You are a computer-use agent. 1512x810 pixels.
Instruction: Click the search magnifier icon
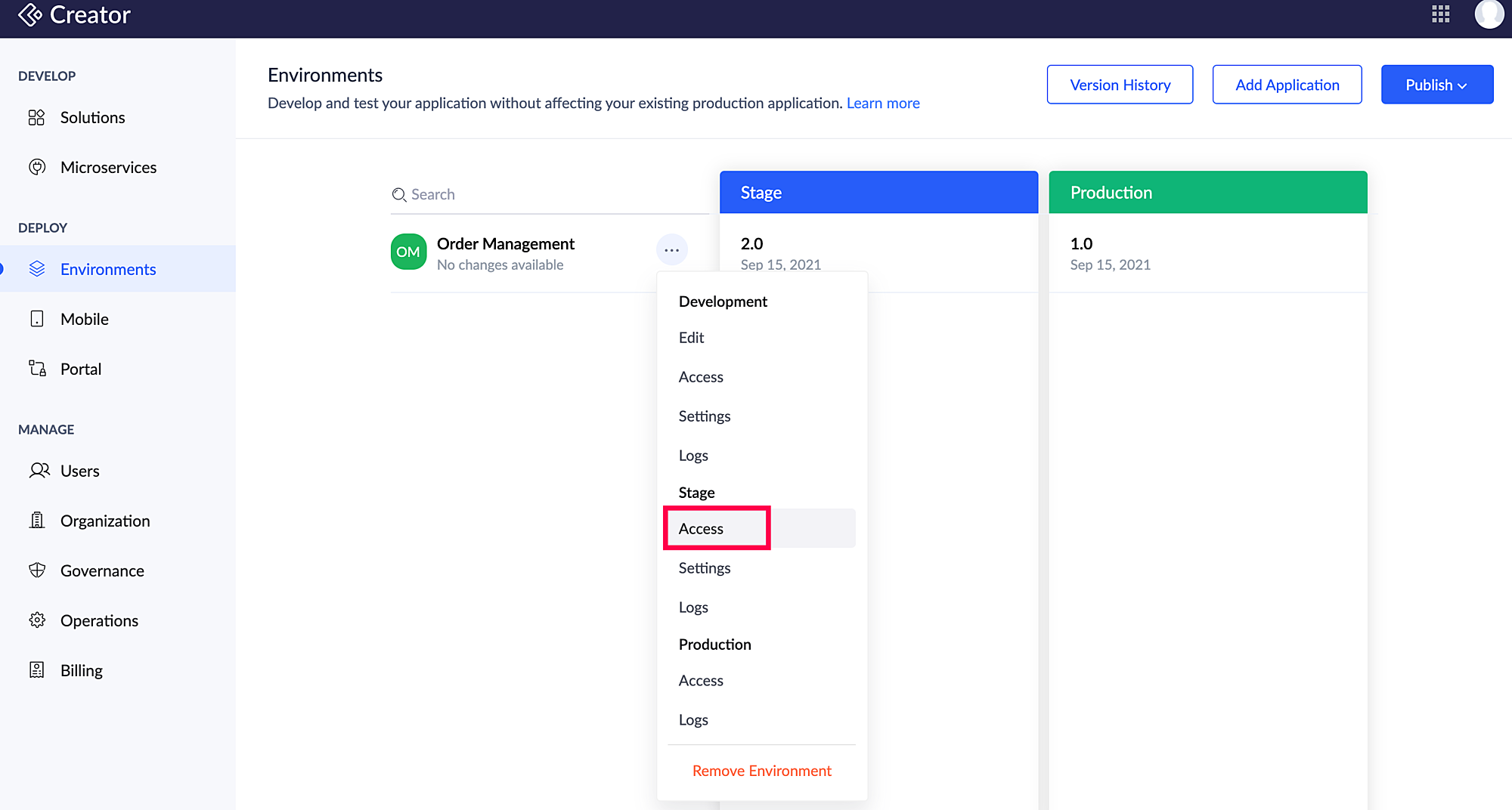(x=399, y=195)
